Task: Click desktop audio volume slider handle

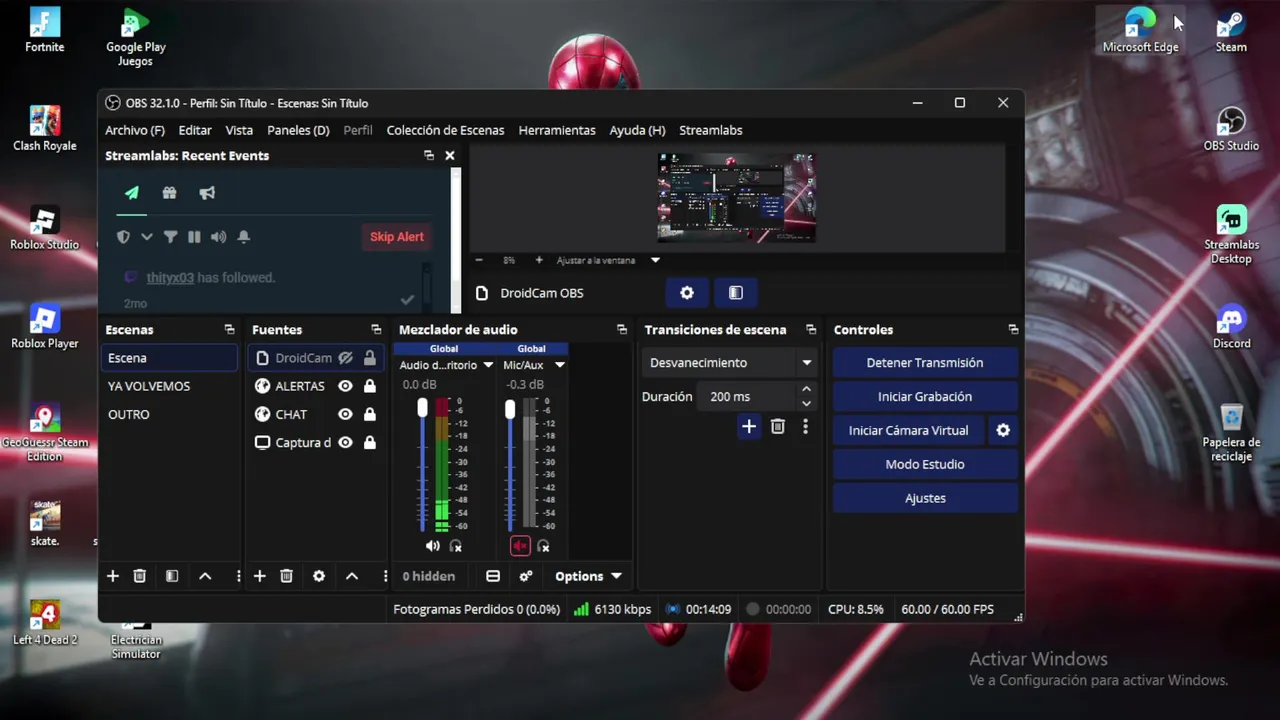Action: pos(422,408)
